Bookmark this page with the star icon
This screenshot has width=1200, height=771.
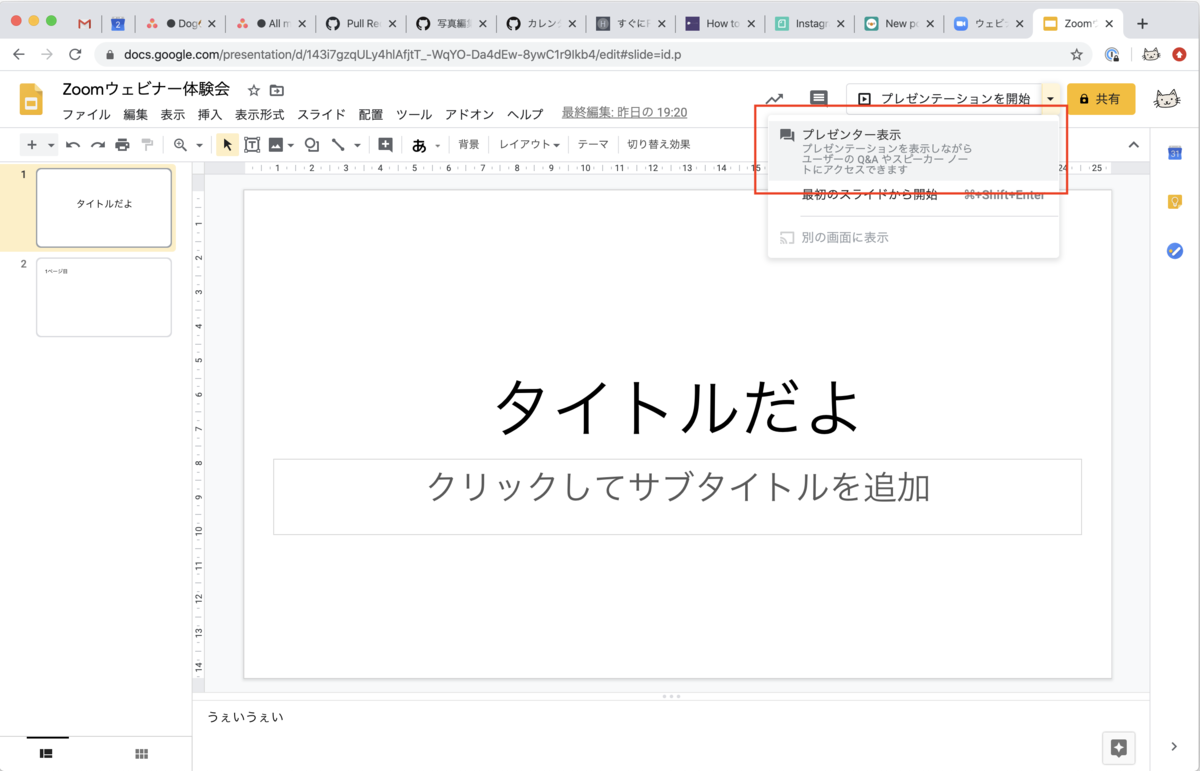(x=1076, y=55)
